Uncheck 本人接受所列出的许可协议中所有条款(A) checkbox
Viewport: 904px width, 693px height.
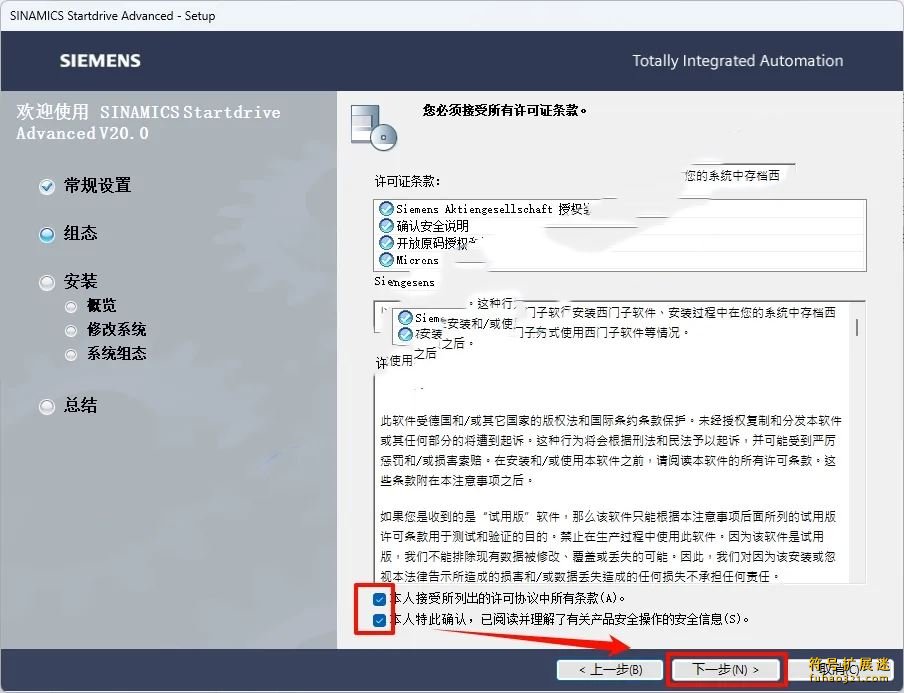click(x=379, y=599)
